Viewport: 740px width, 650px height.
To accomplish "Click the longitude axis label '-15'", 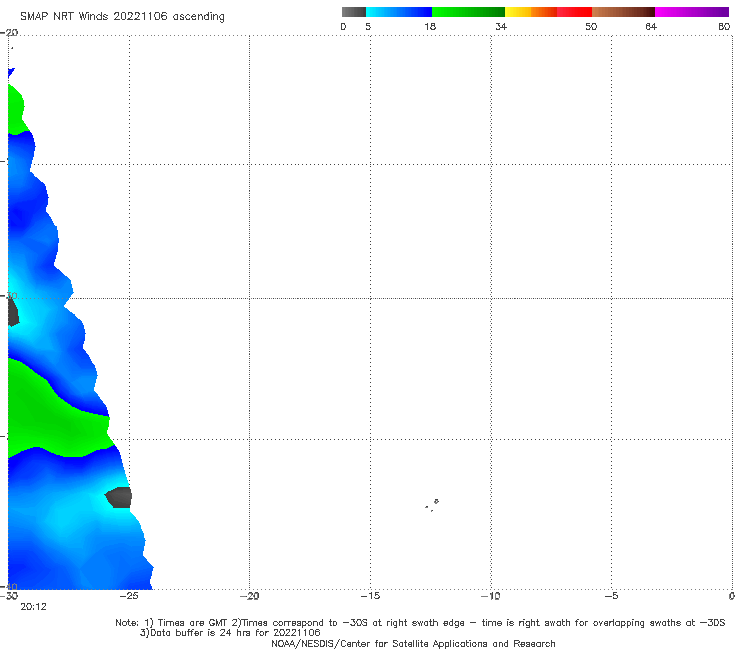I will pyautogui.click(x=370, y=596).
